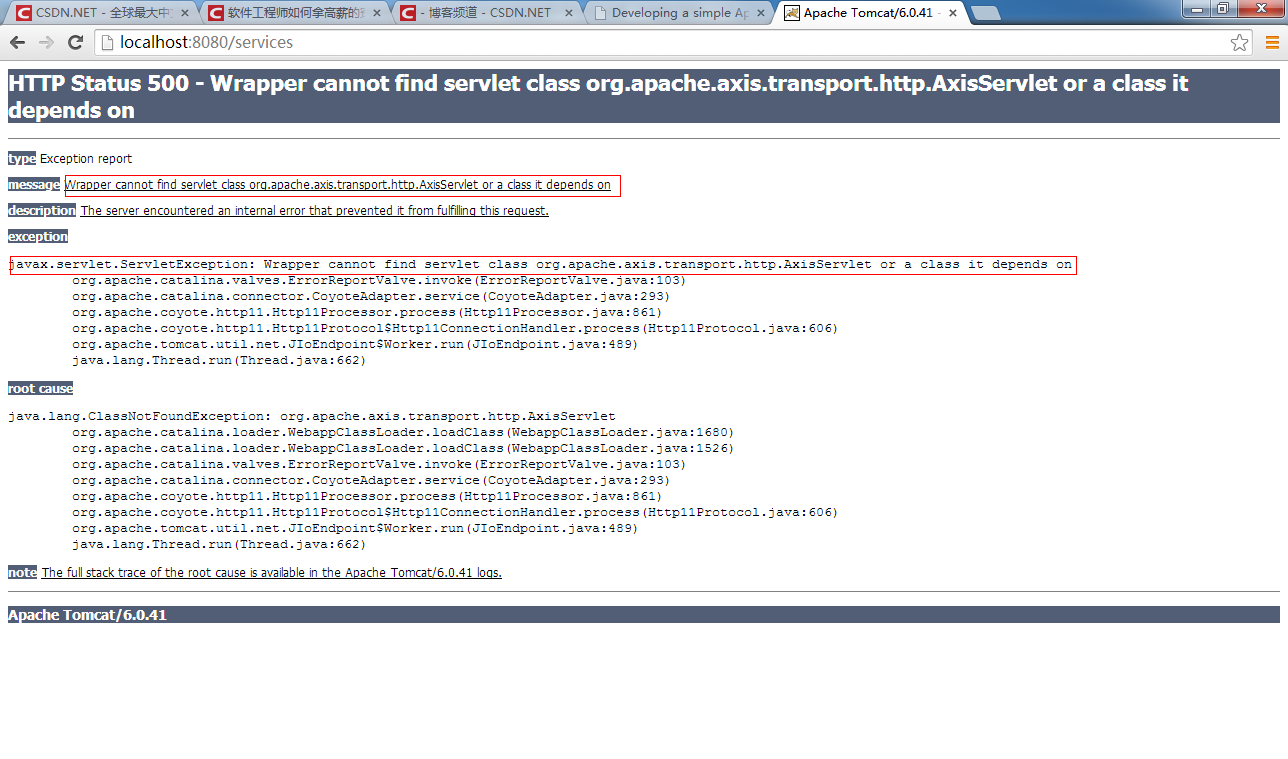Minimize the Chrome window

1198,8
